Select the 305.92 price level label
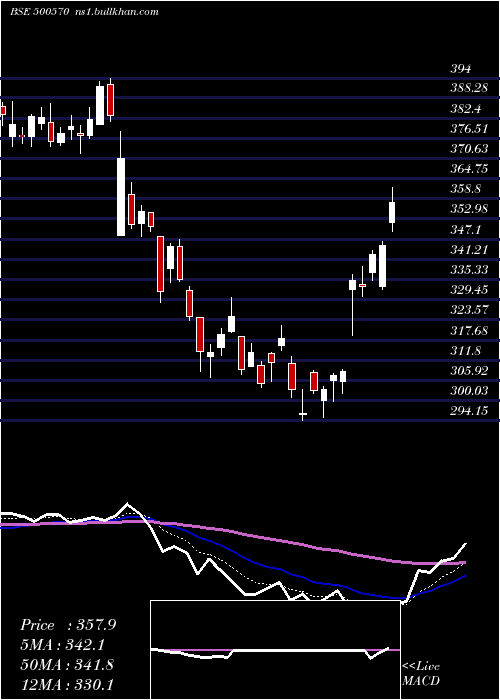500x700 pixels. (x=469, y=371)
